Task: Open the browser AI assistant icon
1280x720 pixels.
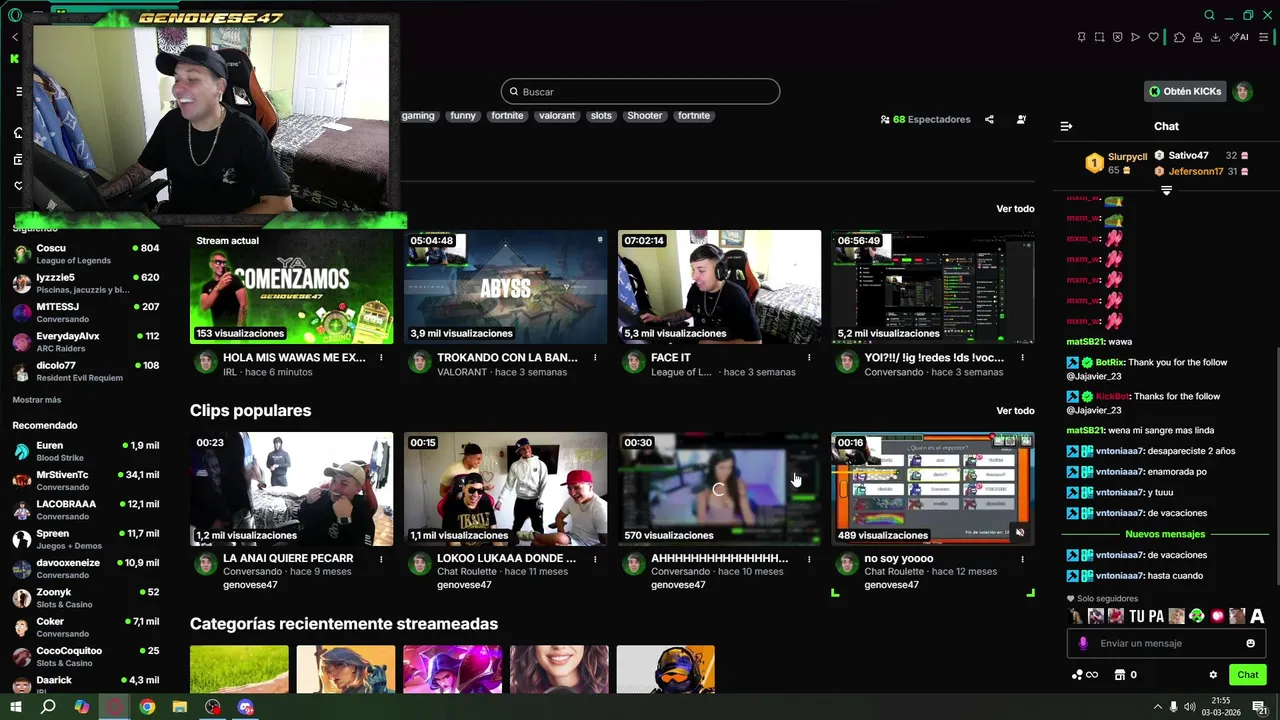Action: tap(1239, 37)
